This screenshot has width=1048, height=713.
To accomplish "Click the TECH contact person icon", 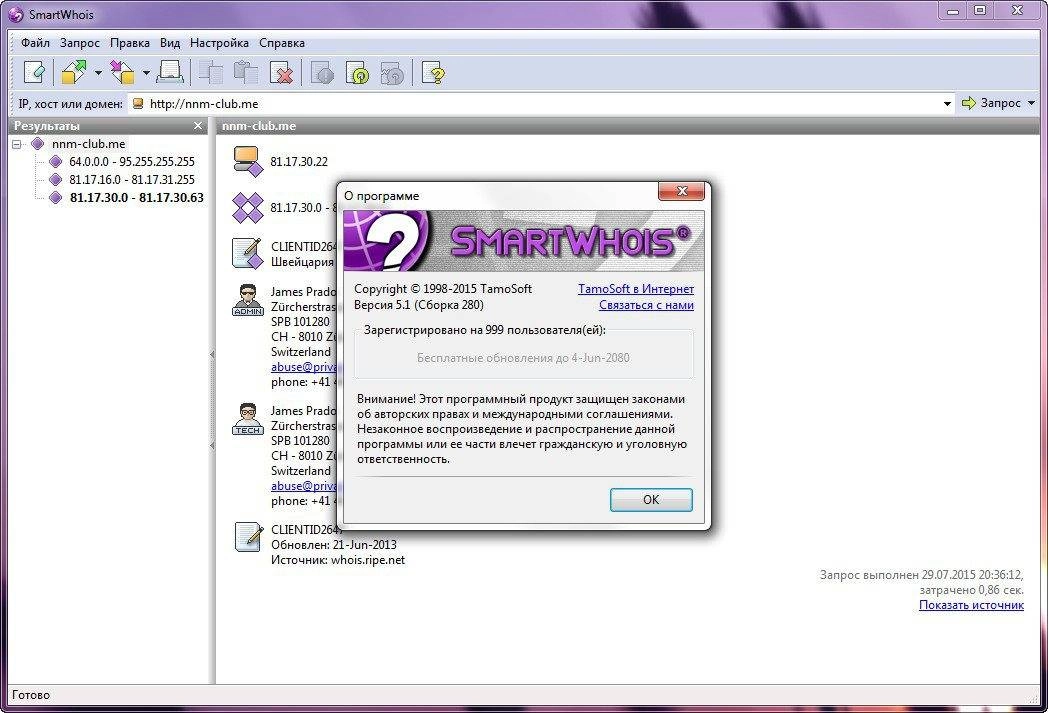I will [x=248, y=419].
